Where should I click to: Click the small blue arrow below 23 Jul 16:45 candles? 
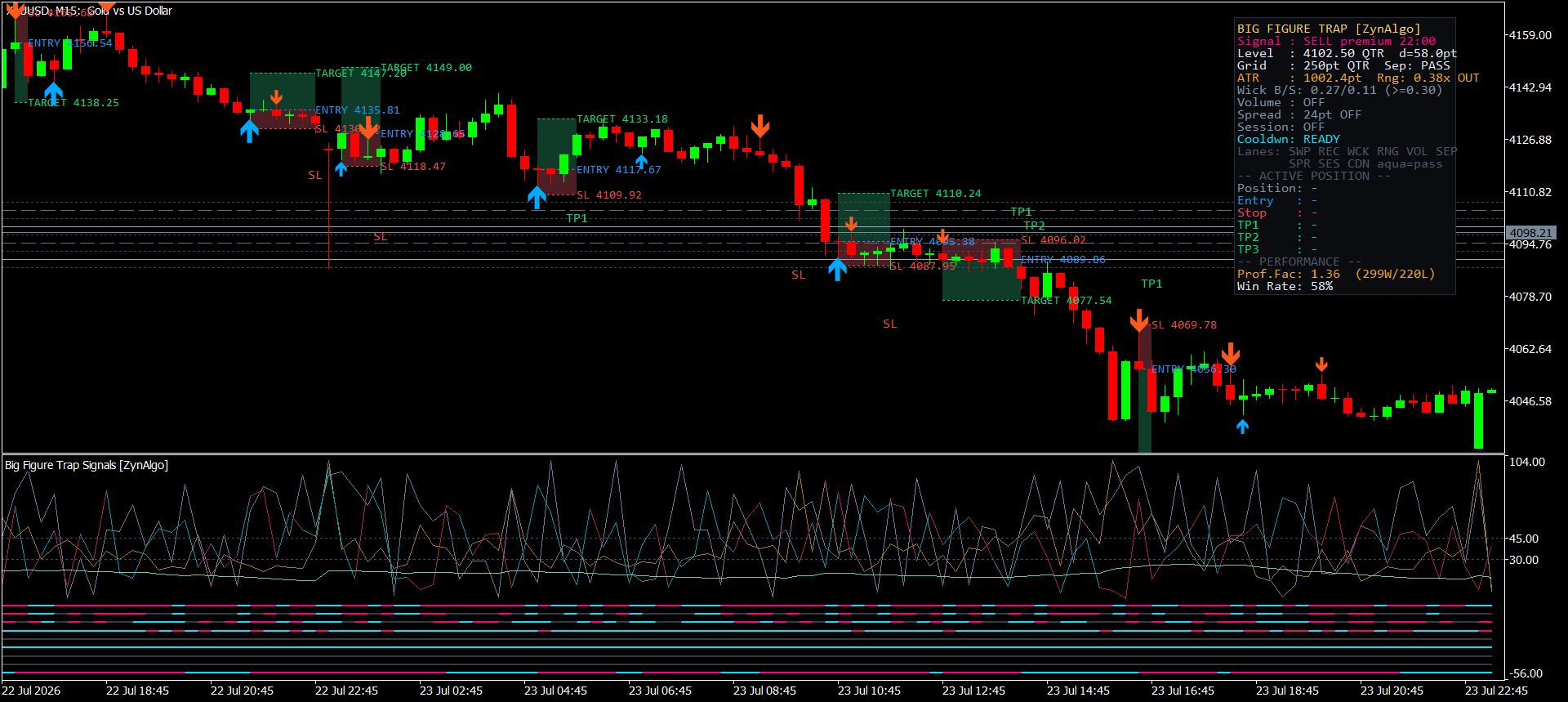[1242, 426]
